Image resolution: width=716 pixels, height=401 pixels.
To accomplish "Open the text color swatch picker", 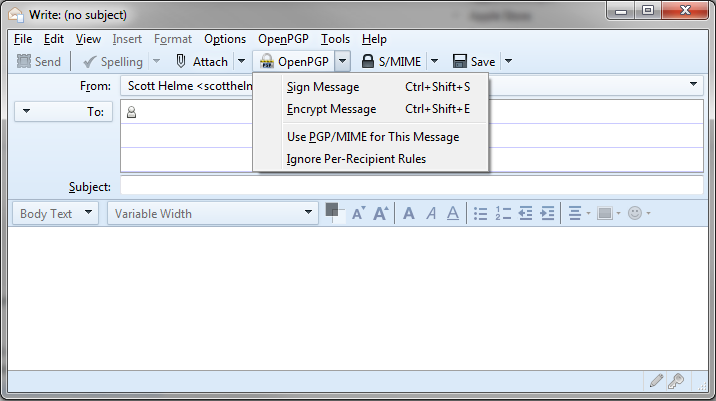I will point(334,212).
